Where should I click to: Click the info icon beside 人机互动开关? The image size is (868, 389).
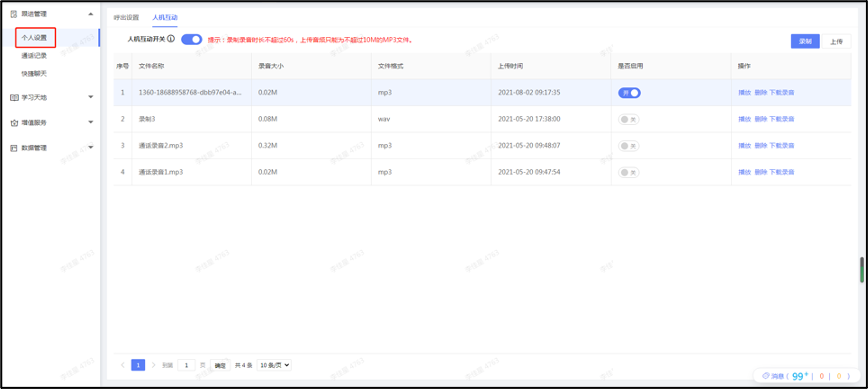[171, 39]
